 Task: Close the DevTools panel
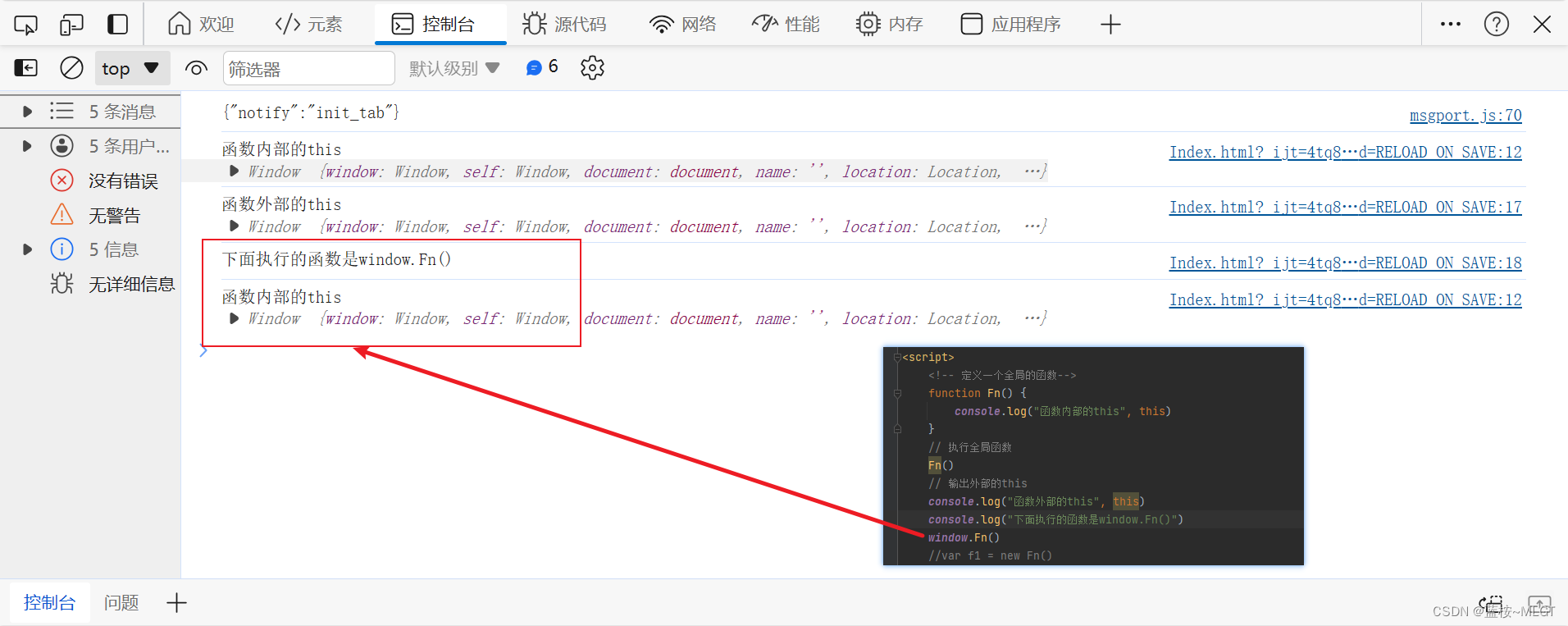pos(1542,25)
